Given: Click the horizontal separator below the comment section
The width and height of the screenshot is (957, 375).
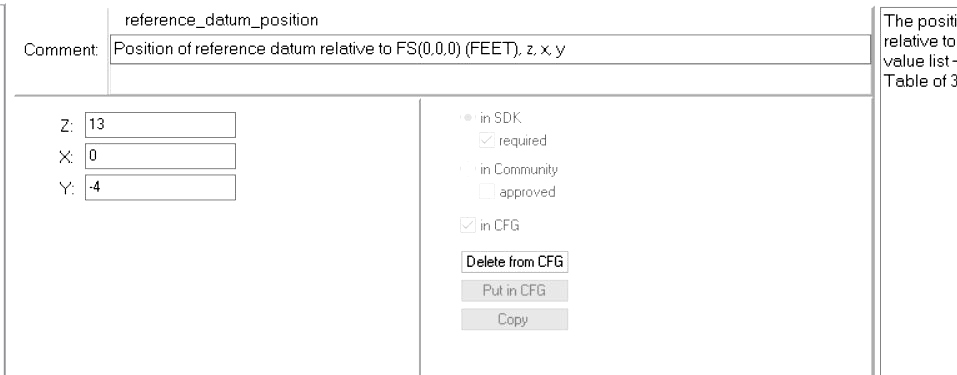Looking at the screenshot, I should tap(444, 95).
